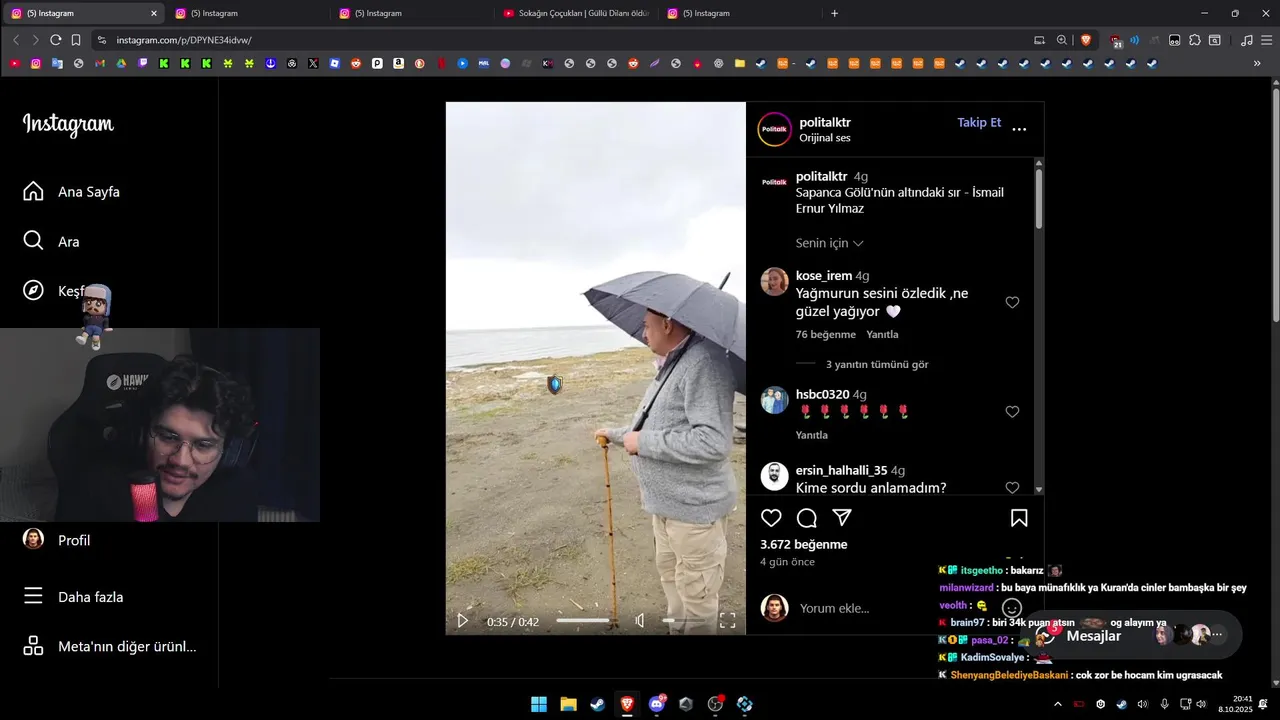Open File Explorer from taskbar

(568, 704)
